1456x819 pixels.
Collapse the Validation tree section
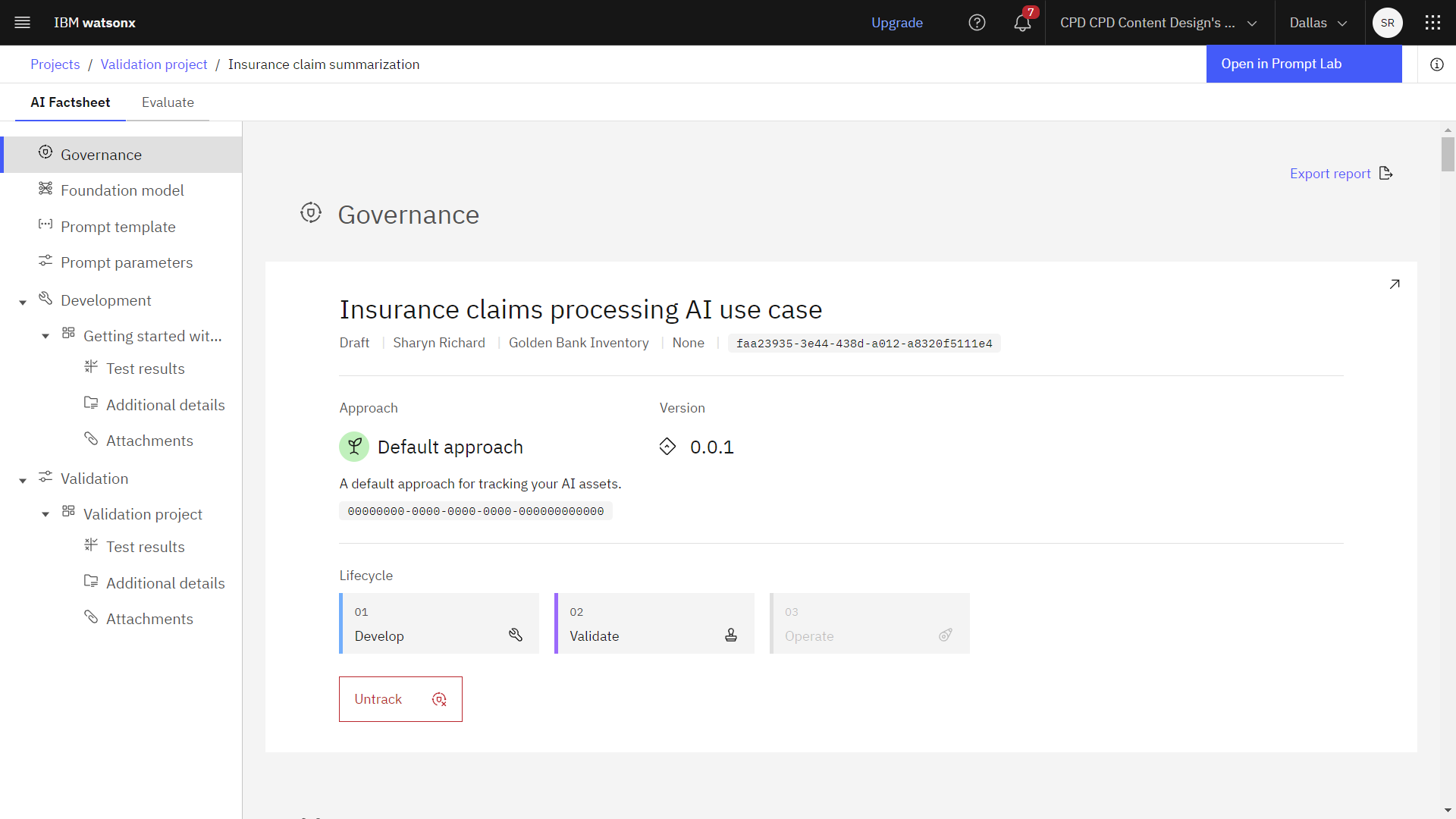pyautogui.click(x=23, y=481)
